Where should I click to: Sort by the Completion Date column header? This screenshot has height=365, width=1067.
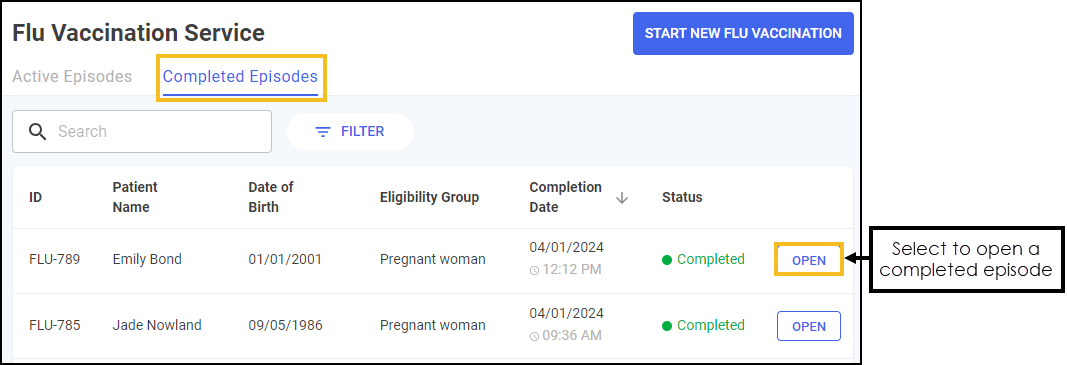pyautogui.click(x=565, y=197)
